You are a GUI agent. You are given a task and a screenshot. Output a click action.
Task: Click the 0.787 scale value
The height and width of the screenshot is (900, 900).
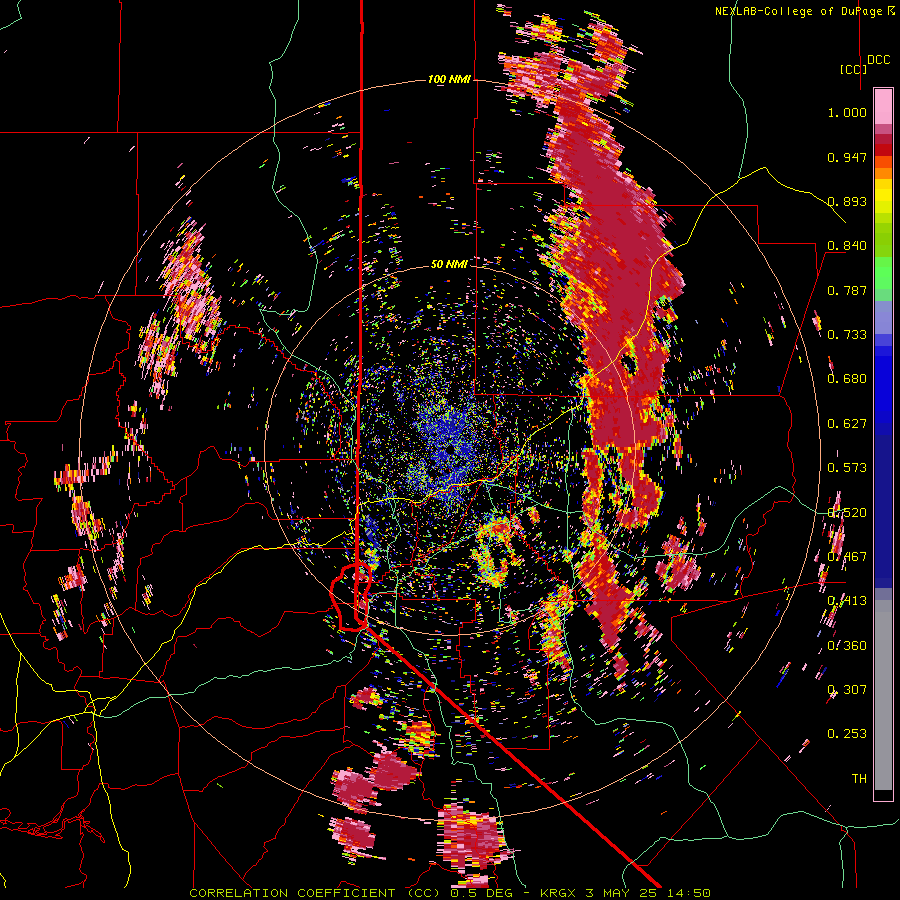[x=847, y=290]
